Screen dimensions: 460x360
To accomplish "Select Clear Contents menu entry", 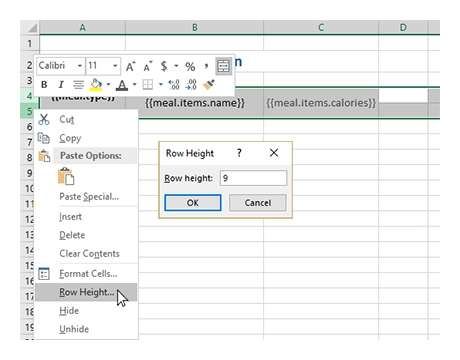I will (86, 253).
